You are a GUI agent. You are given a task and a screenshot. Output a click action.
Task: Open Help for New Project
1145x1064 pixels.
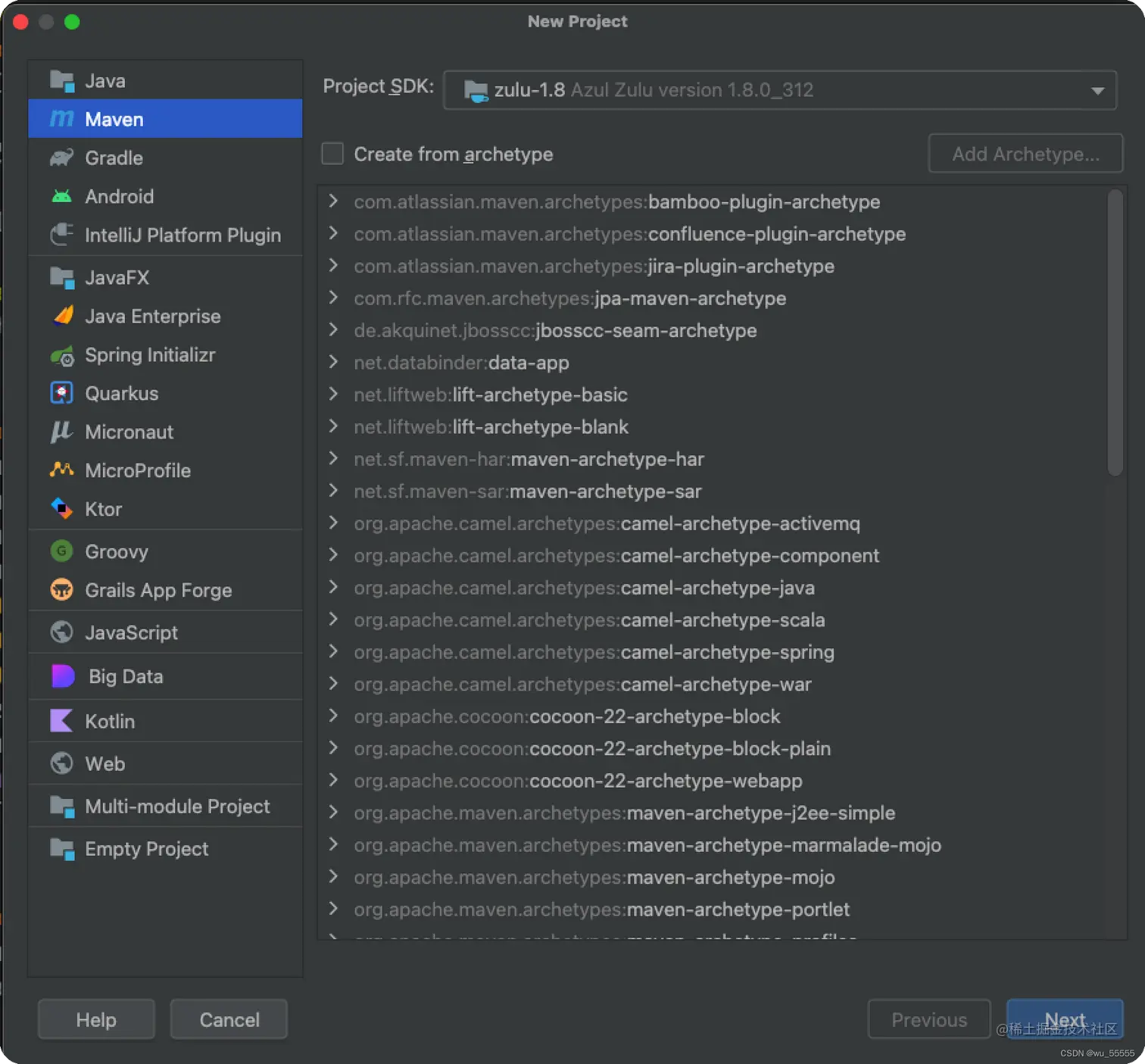pos(96,1019)
